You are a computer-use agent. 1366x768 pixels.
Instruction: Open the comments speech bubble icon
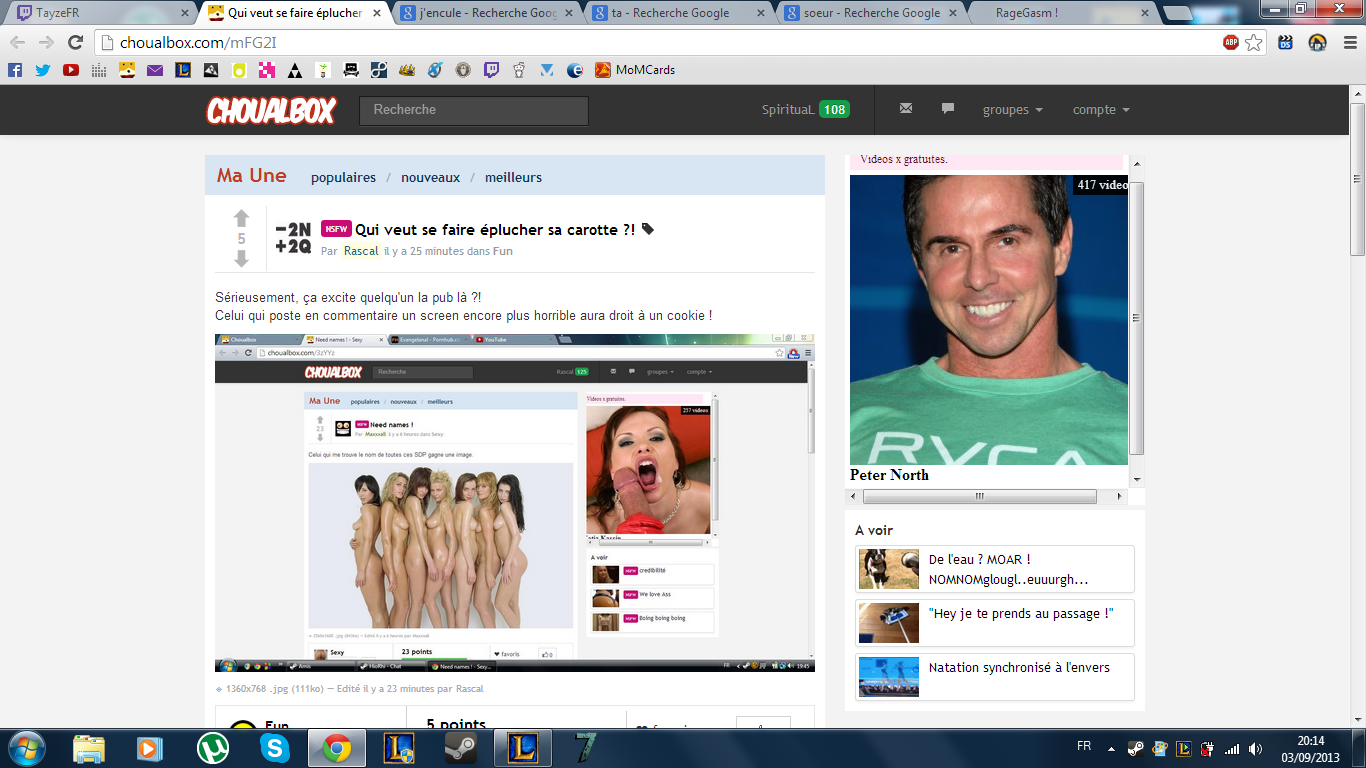(x=948, y=109)
